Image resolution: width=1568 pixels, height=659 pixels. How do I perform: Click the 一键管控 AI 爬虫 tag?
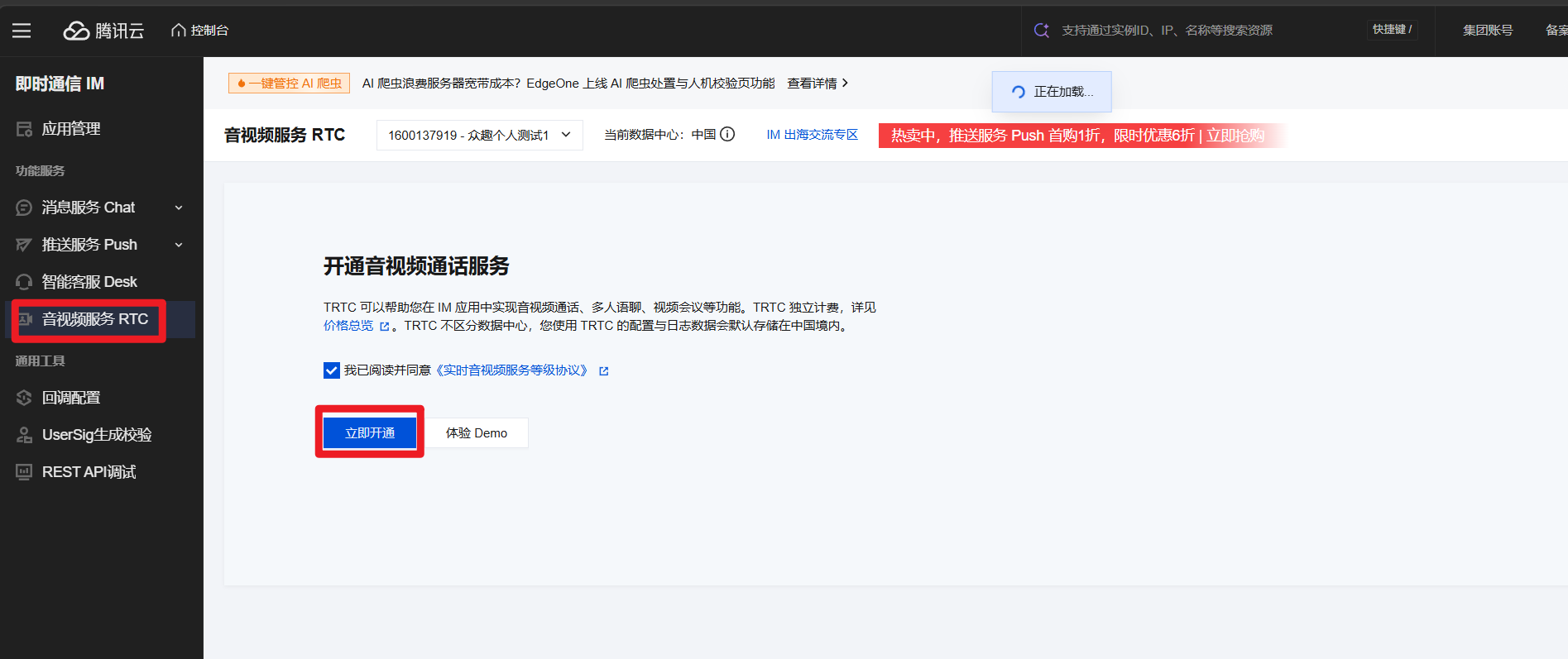[x=290, y=84]
